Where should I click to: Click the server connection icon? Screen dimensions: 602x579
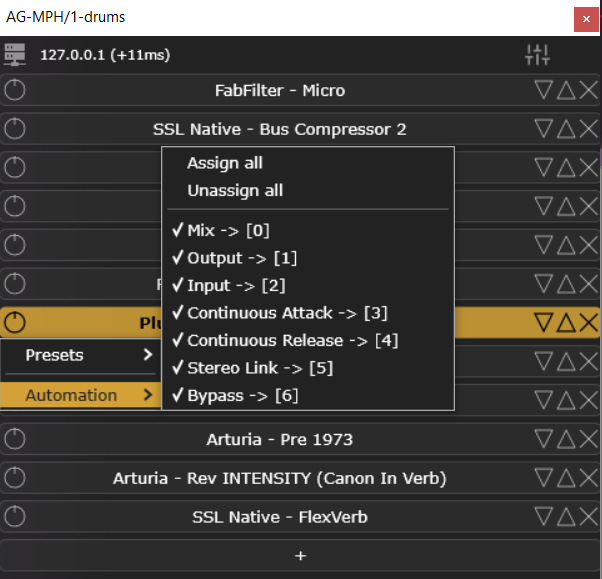15,55
